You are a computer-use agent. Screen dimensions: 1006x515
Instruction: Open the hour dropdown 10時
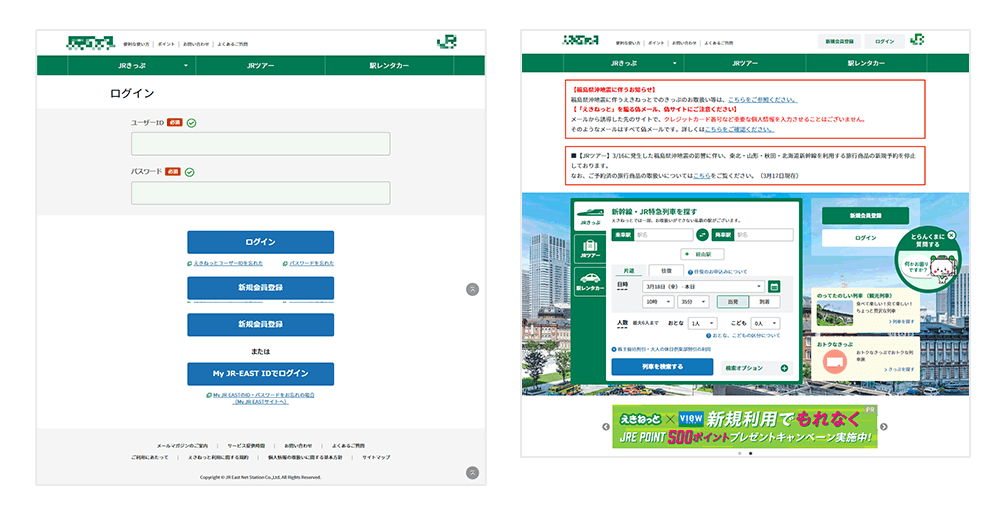(x=658, y=301)
